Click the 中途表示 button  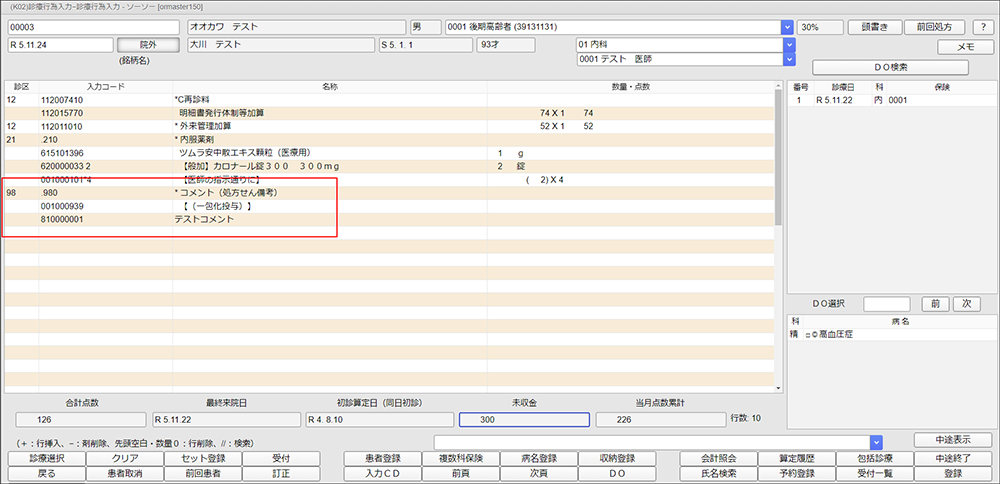tap(953, 440)
